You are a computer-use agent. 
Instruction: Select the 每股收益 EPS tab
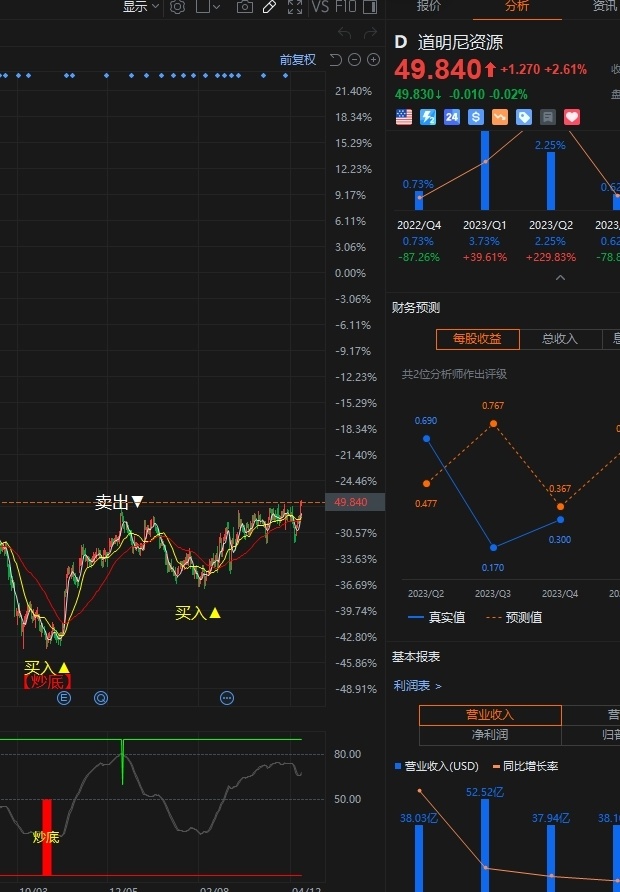(477, 339)
